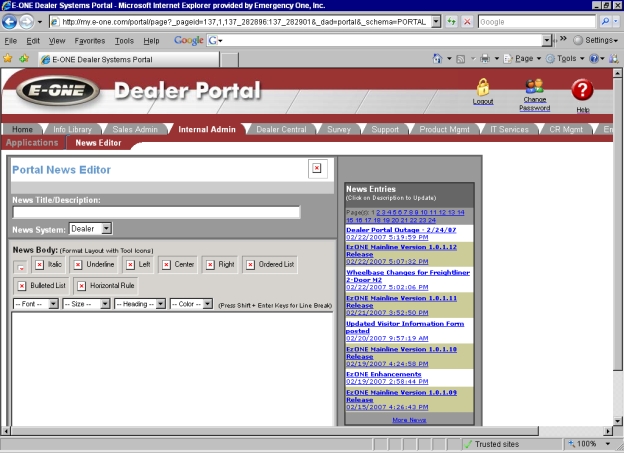Open Wheelbase Changes for Freightliner news entry
The image size is (624, 453).
408,276
